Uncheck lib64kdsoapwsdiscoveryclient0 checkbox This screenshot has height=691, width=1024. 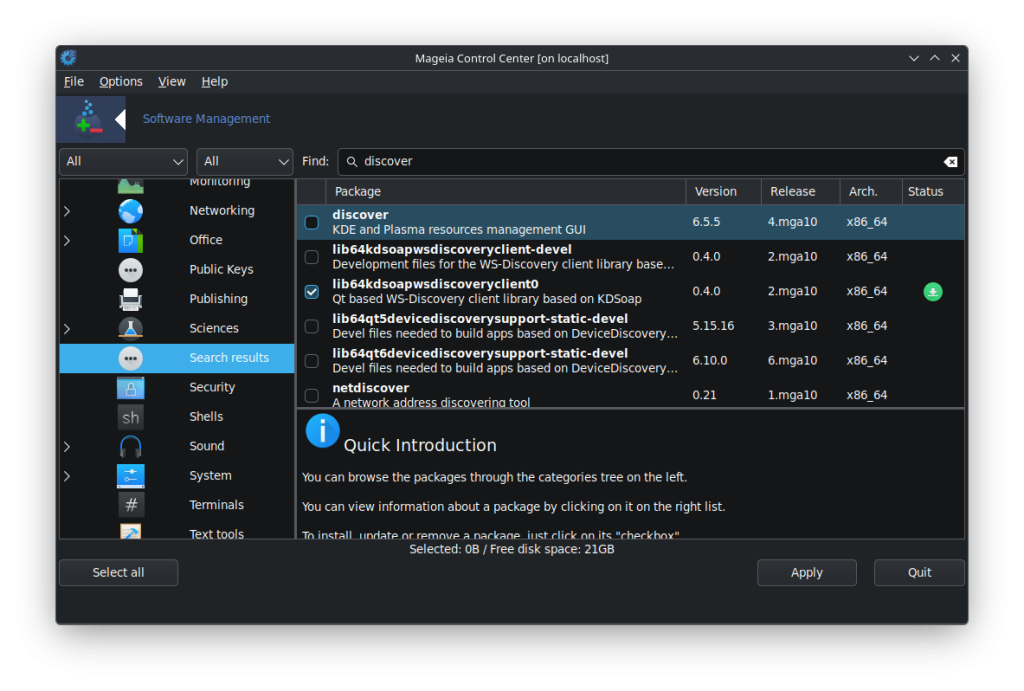click(x=312, y=291)
